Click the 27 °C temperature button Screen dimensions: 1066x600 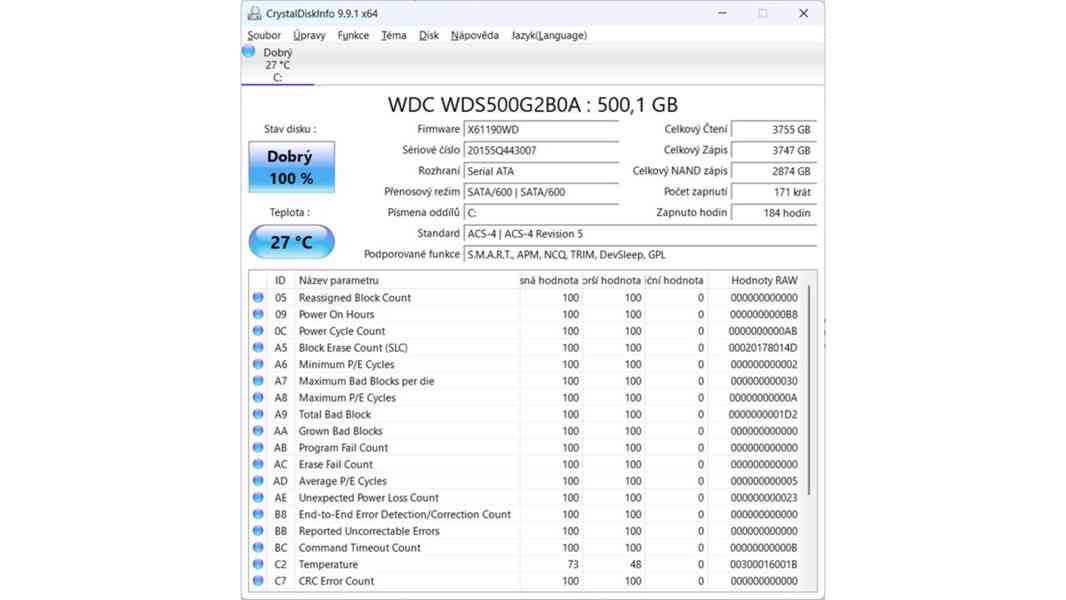(x=291, y=242)
